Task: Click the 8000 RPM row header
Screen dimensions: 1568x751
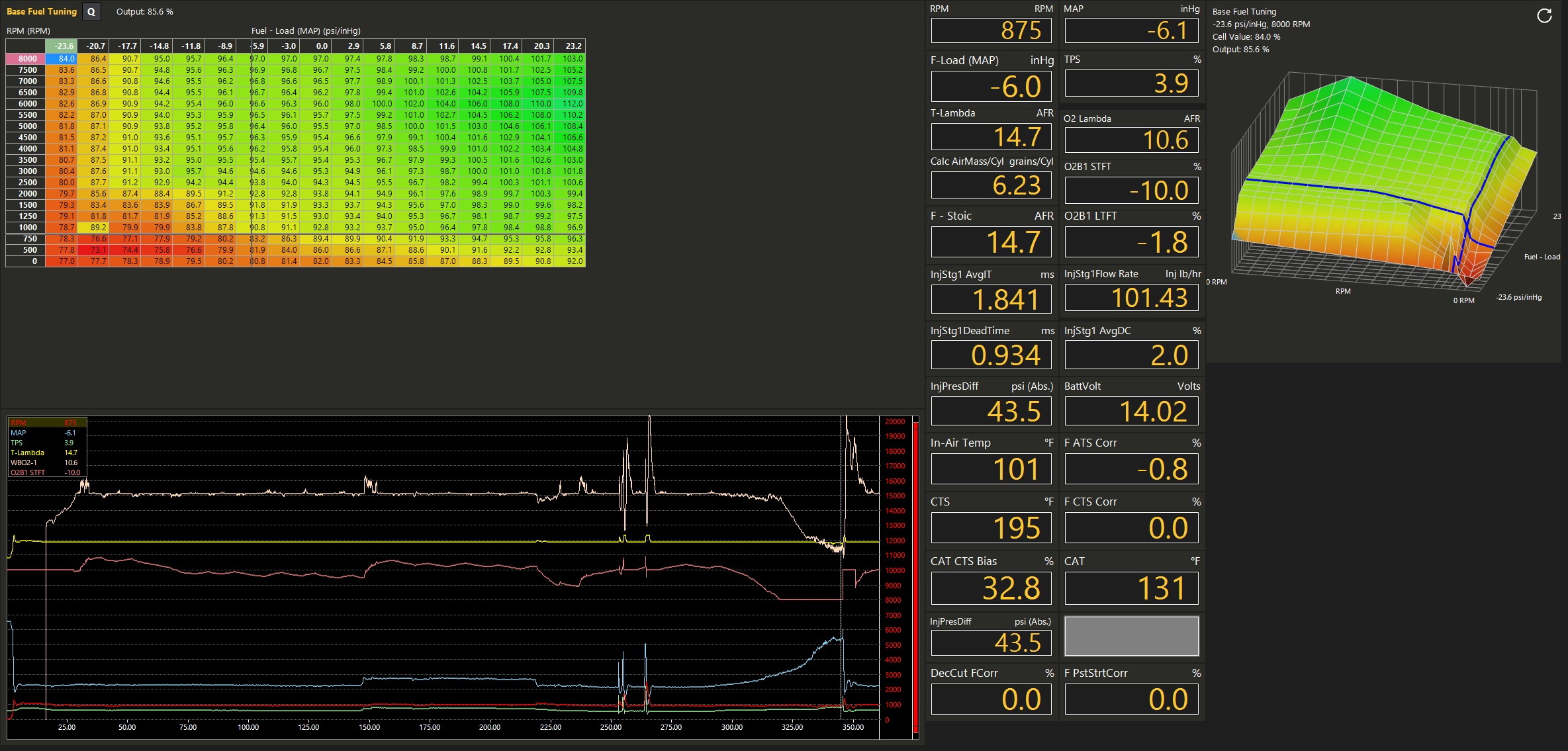Action: [26, 59]
